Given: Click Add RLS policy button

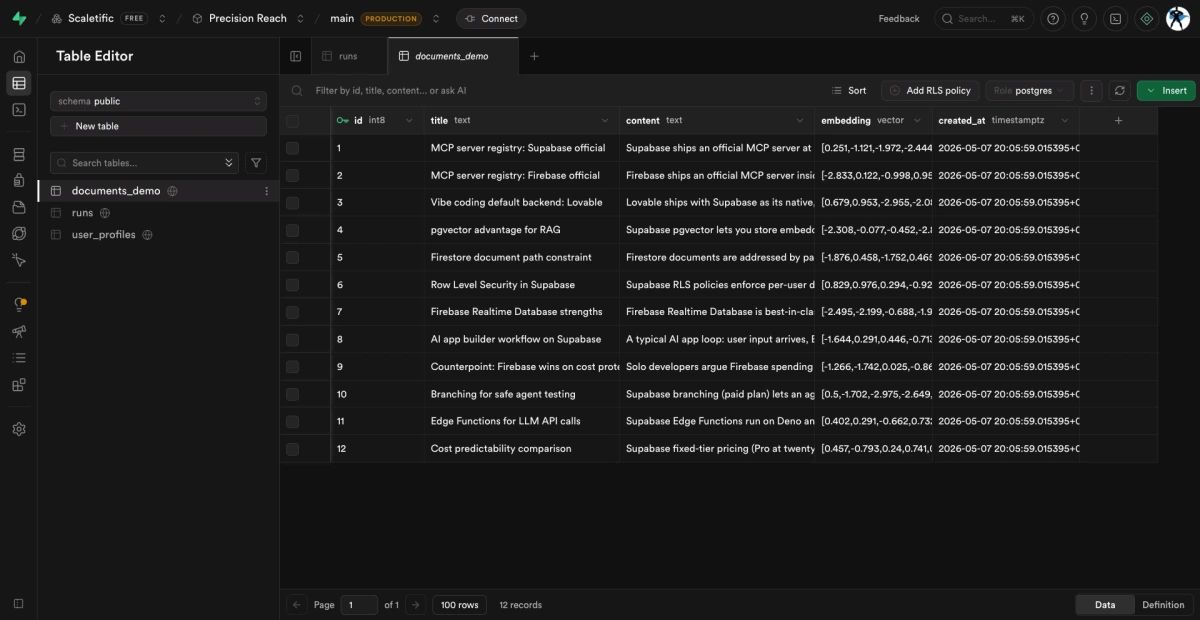Looking at the screenshot, I should [930, 90].
